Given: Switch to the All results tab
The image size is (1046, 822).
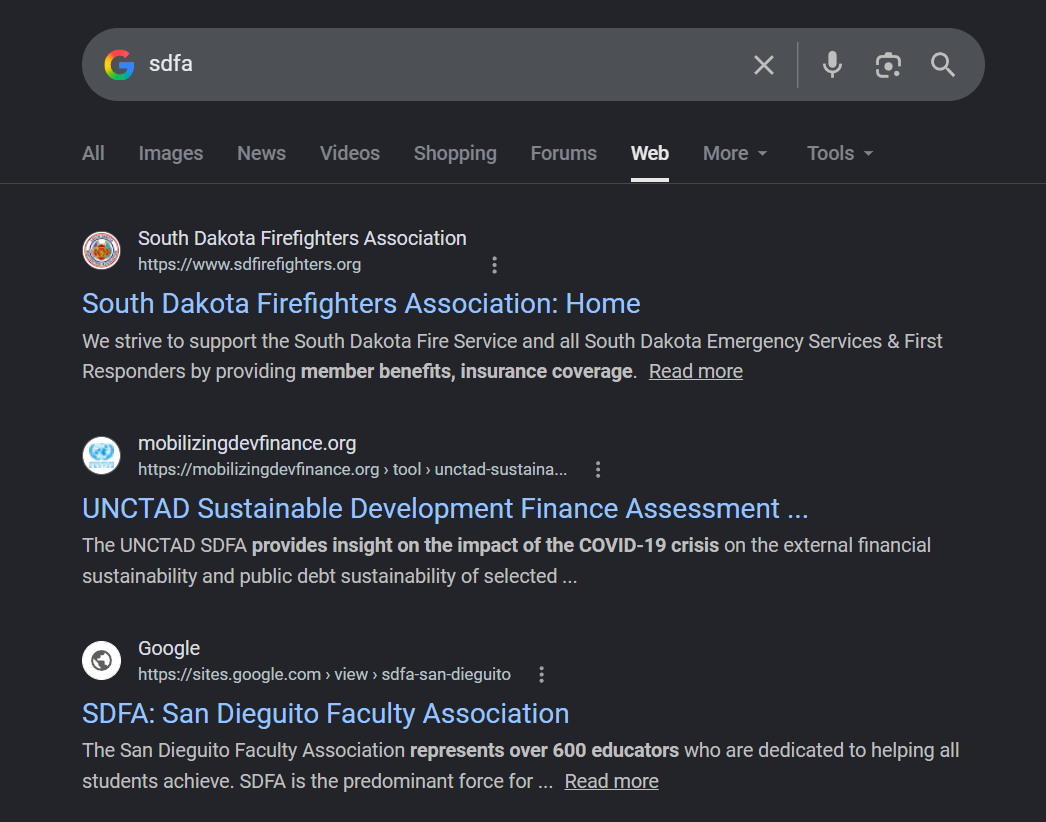Looking at the screenshot, I should pos(93,153).
